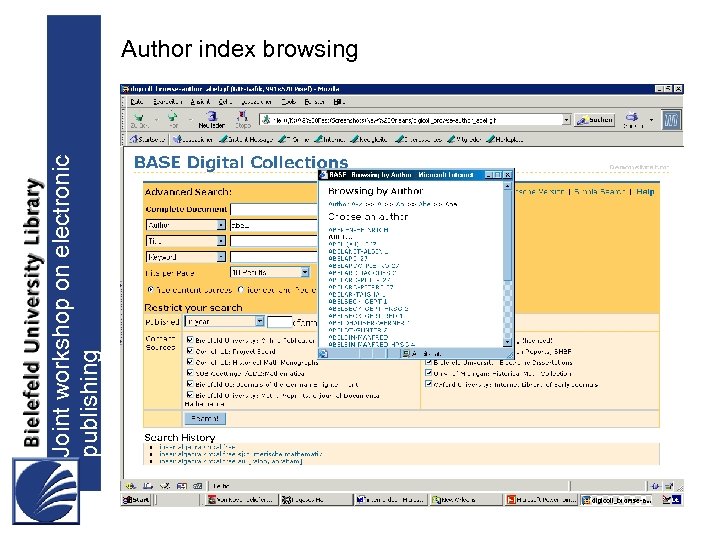Select the 'Ignore content sources' radio button

click(241, 290)
